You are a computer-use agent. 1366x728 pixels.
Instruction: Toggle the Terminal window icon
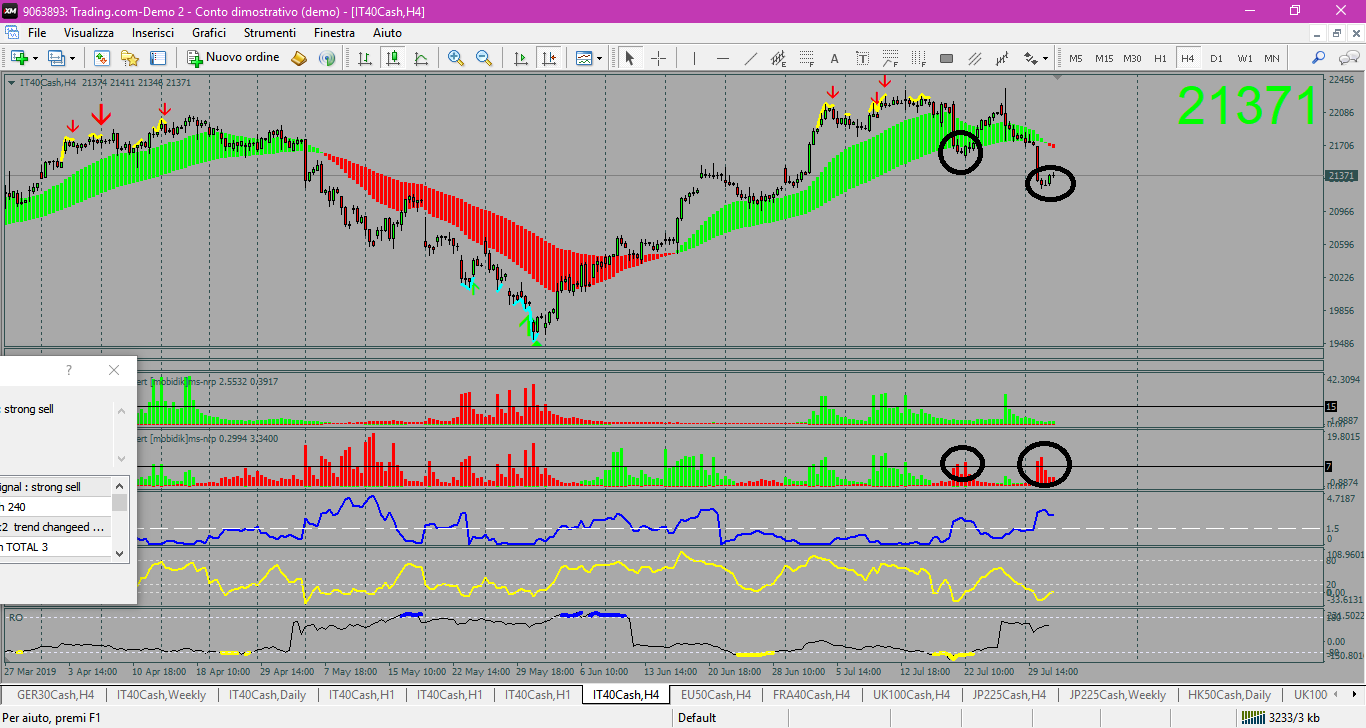[158, 58]
